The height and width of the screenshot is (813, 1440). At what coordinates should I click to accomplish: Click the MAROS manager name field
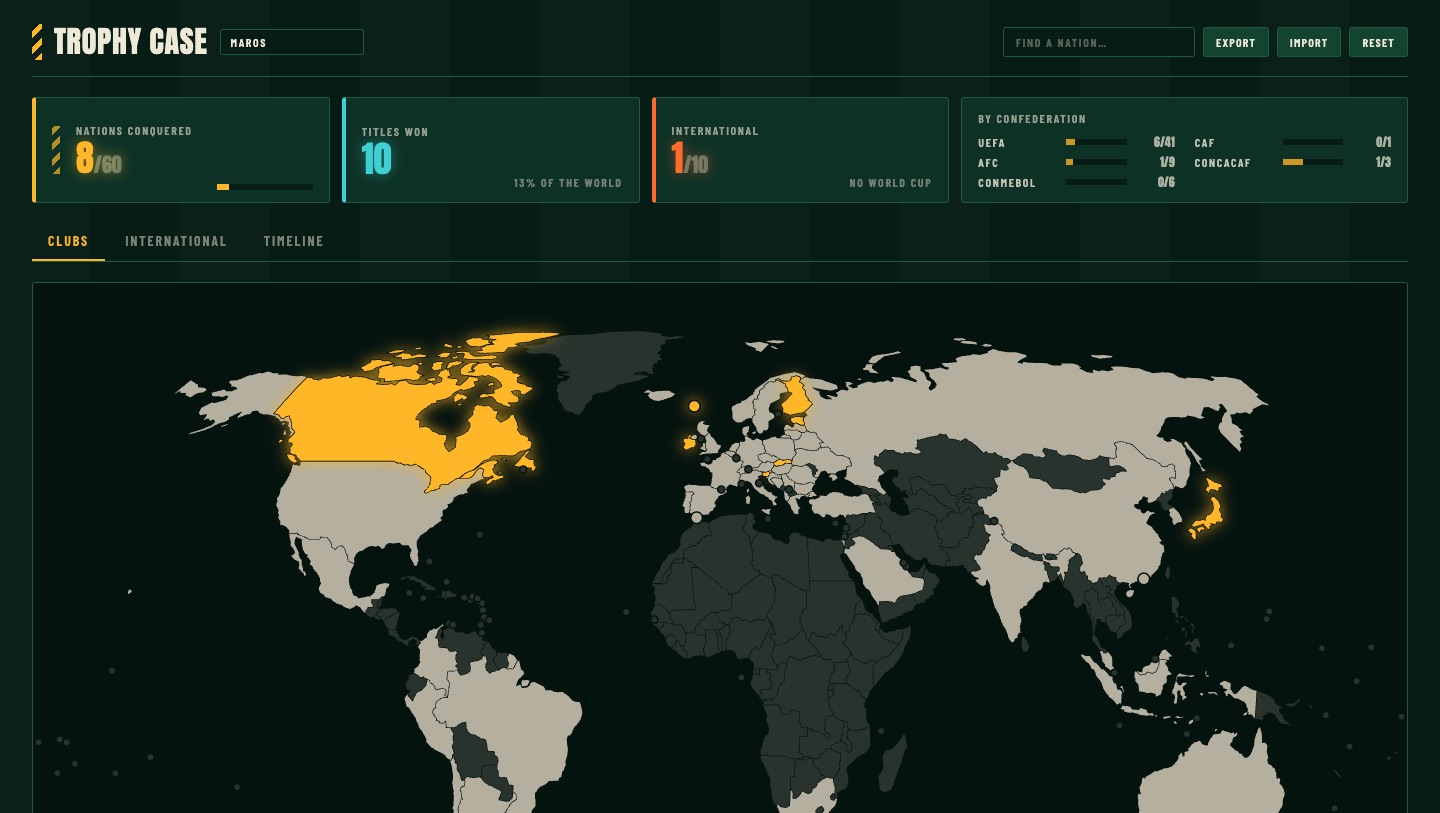[x=292, y=42]
